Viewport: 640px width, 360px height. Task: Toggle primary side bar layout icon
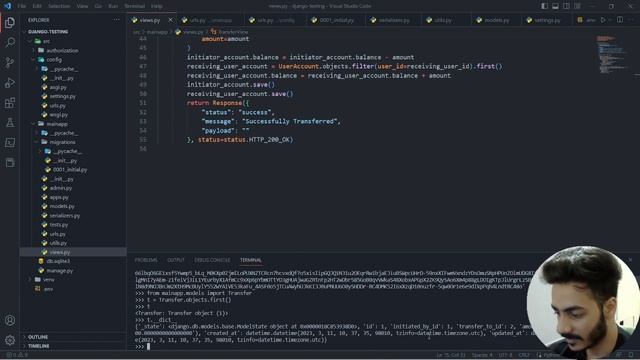(x=544, y=6)
